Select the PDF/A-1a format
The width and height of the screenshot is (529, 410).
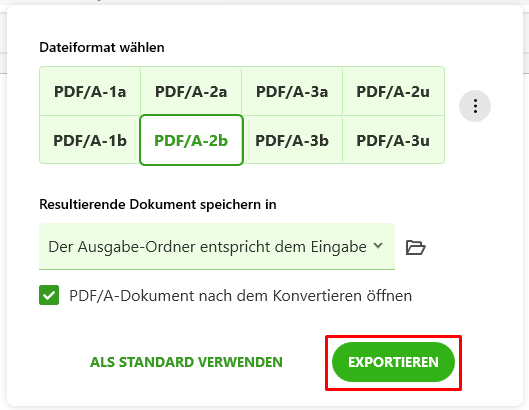tap(90, 91)
